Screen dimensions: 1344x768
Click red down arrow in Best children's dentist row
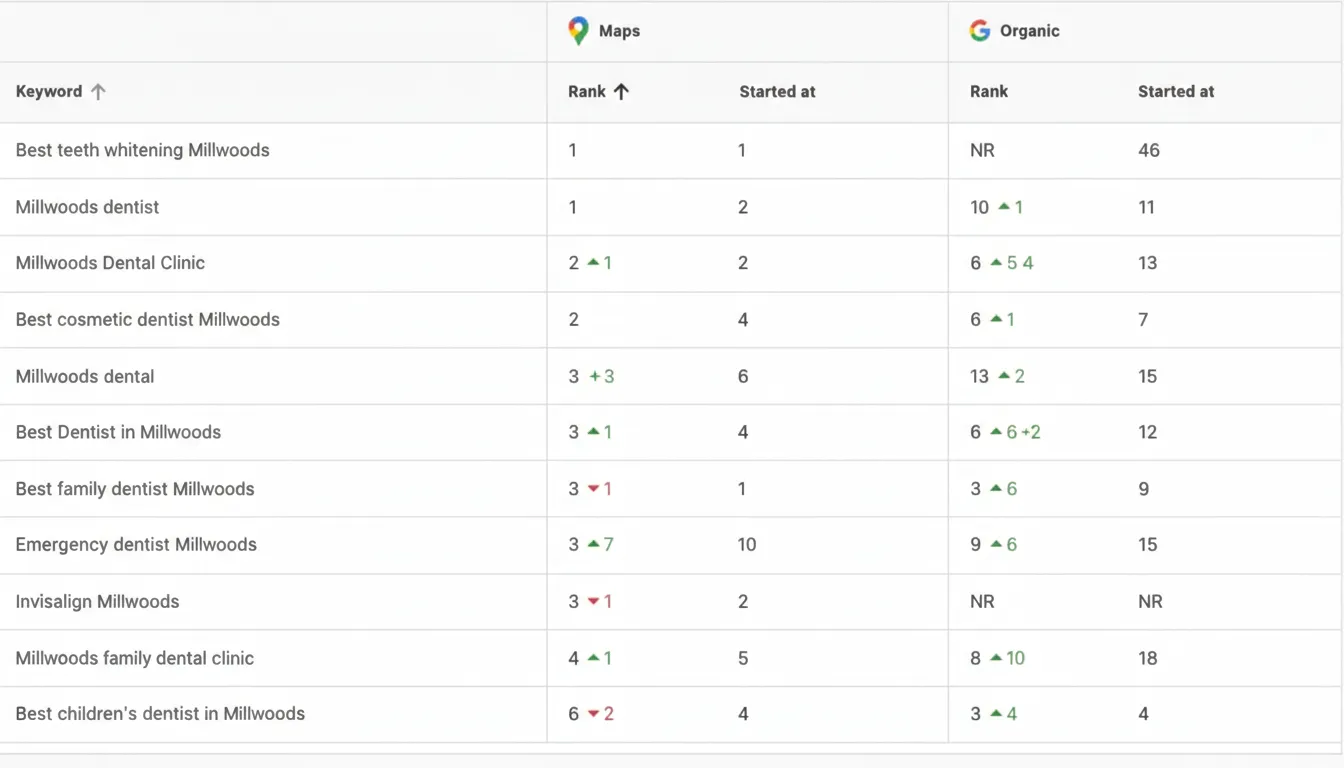(594, 714)
